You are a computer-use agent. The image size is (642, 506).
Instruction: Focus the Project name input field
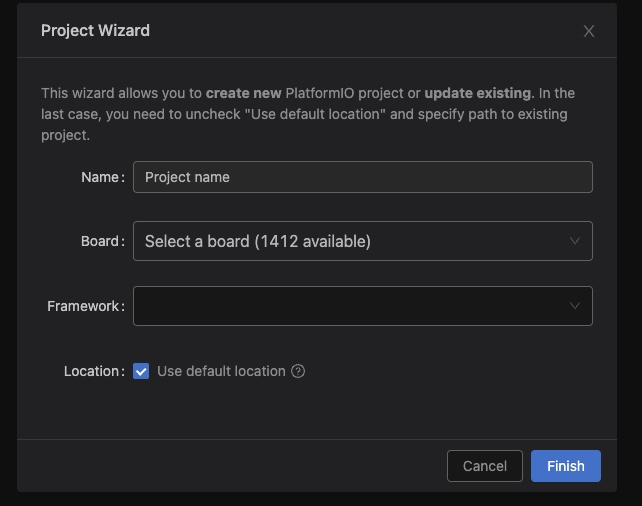[x=362, y=177]
